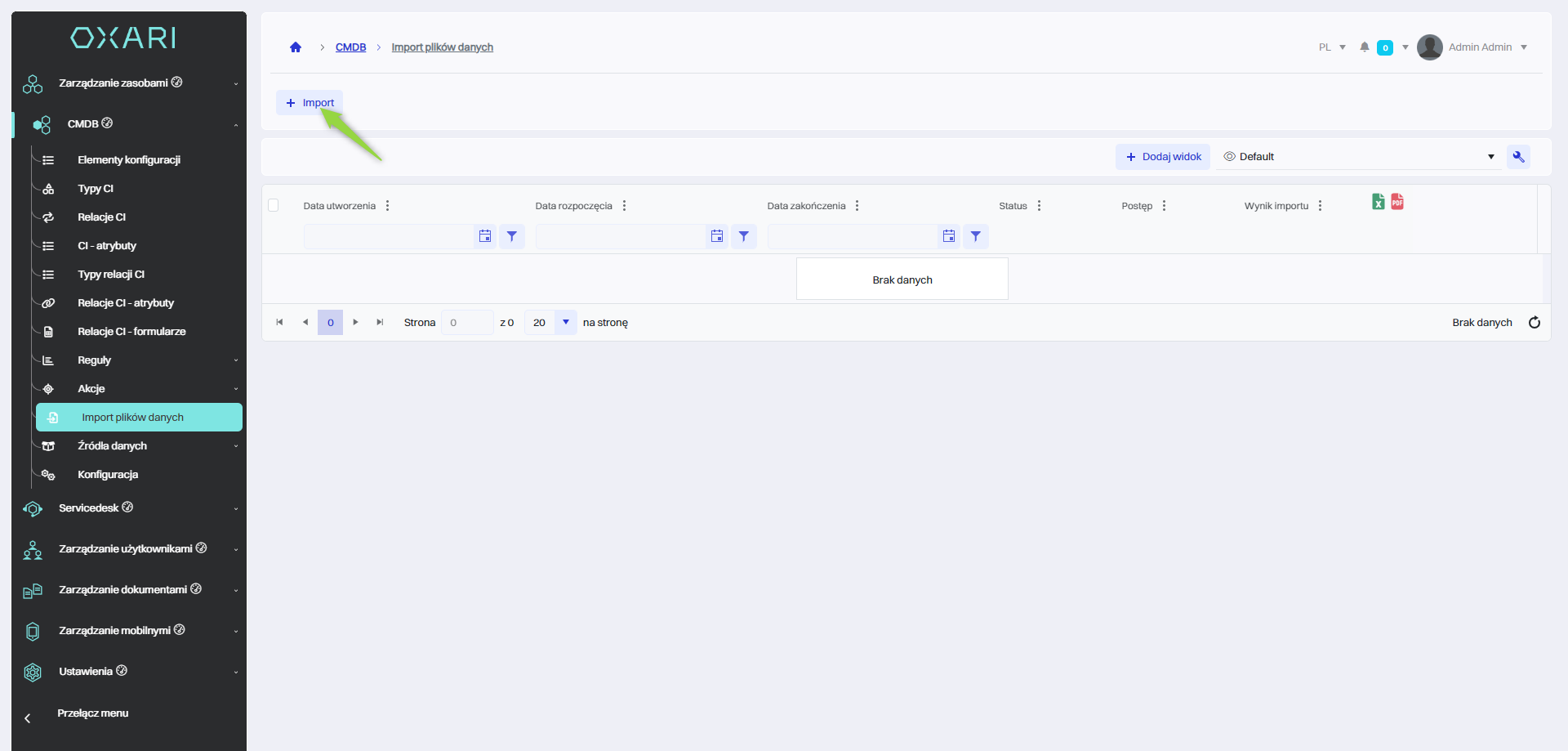Click the Strona page number field
The height and width of the screenshot is (751, 1568).
click(466, 323)
